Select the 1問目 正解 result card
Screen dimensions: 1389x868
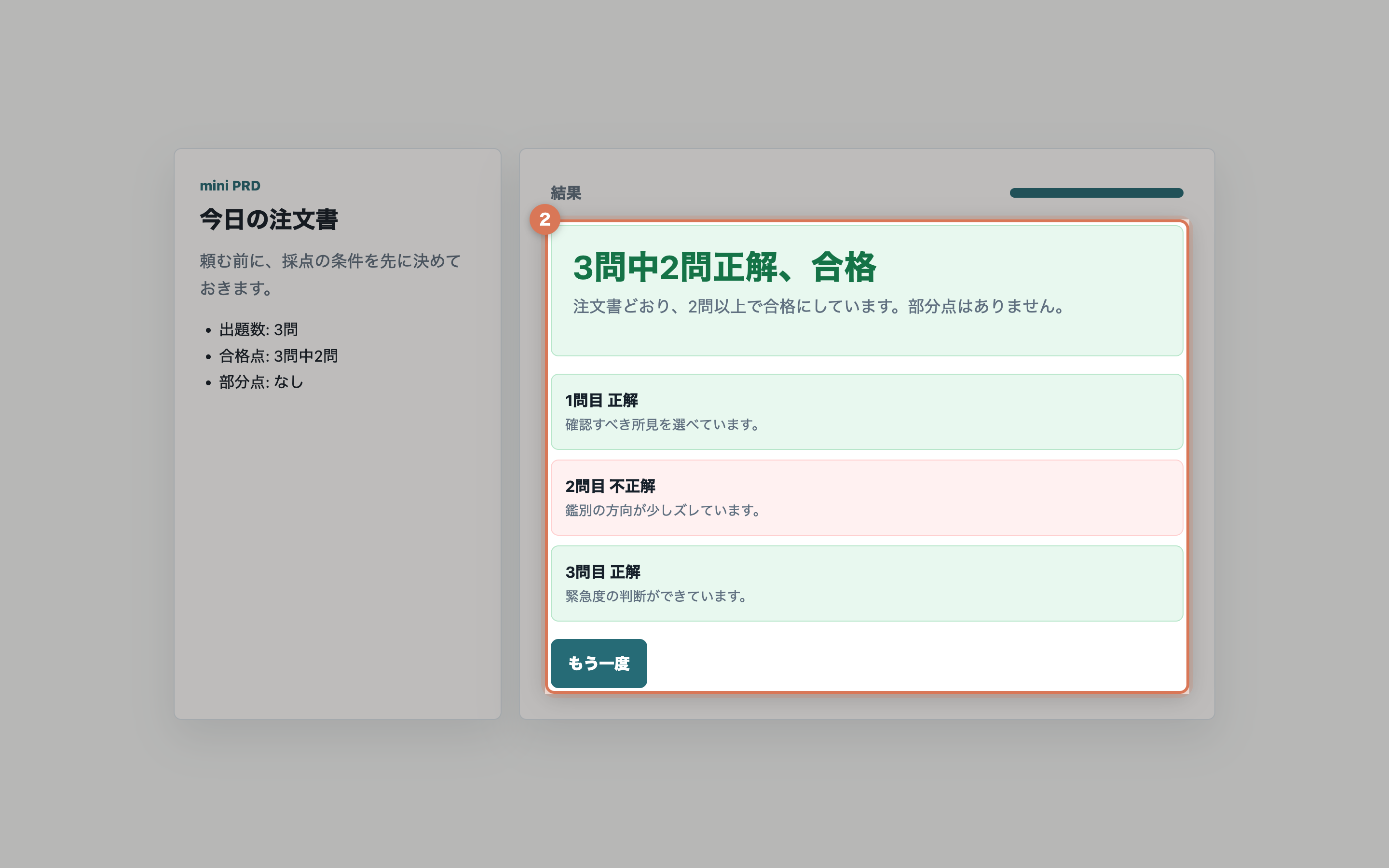tap(867, 412)
